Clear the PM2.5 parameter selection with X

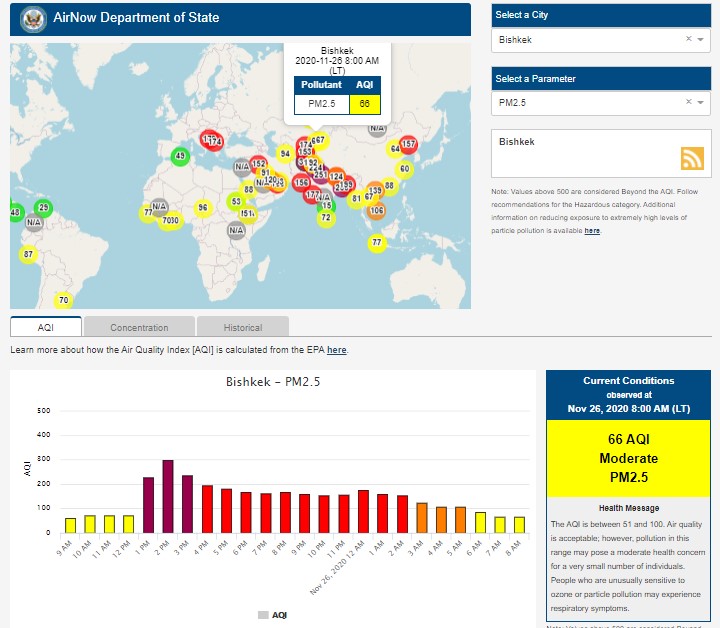click(688, 103)
